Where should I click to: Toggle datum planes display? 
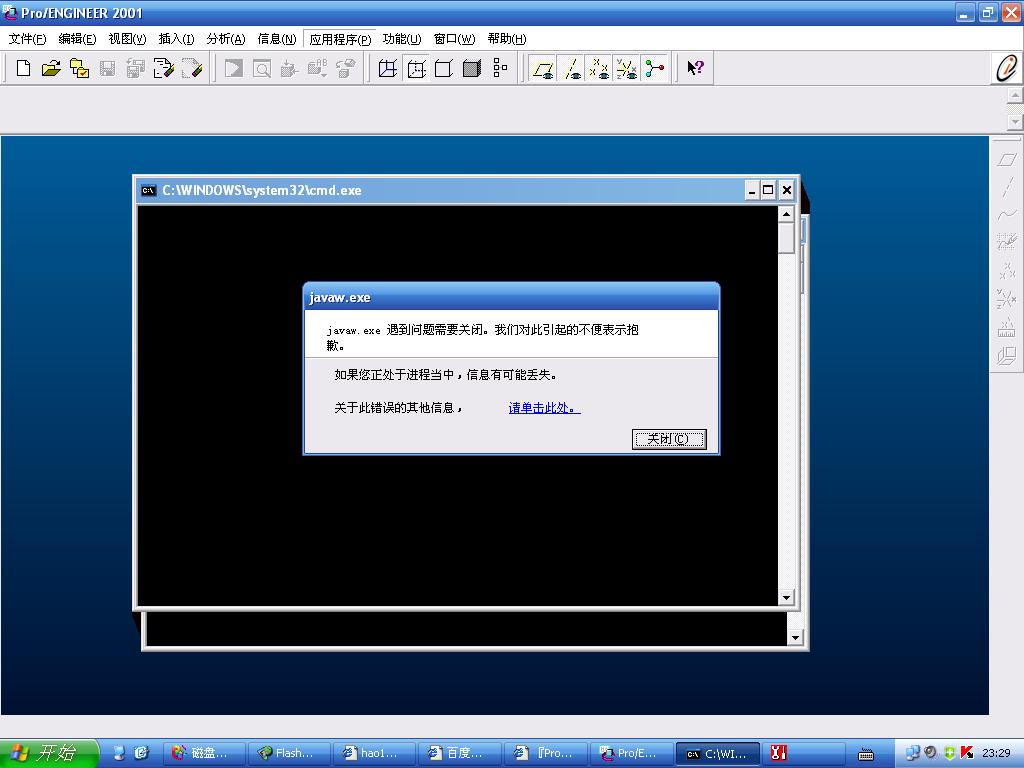click(x=543, y=68)
